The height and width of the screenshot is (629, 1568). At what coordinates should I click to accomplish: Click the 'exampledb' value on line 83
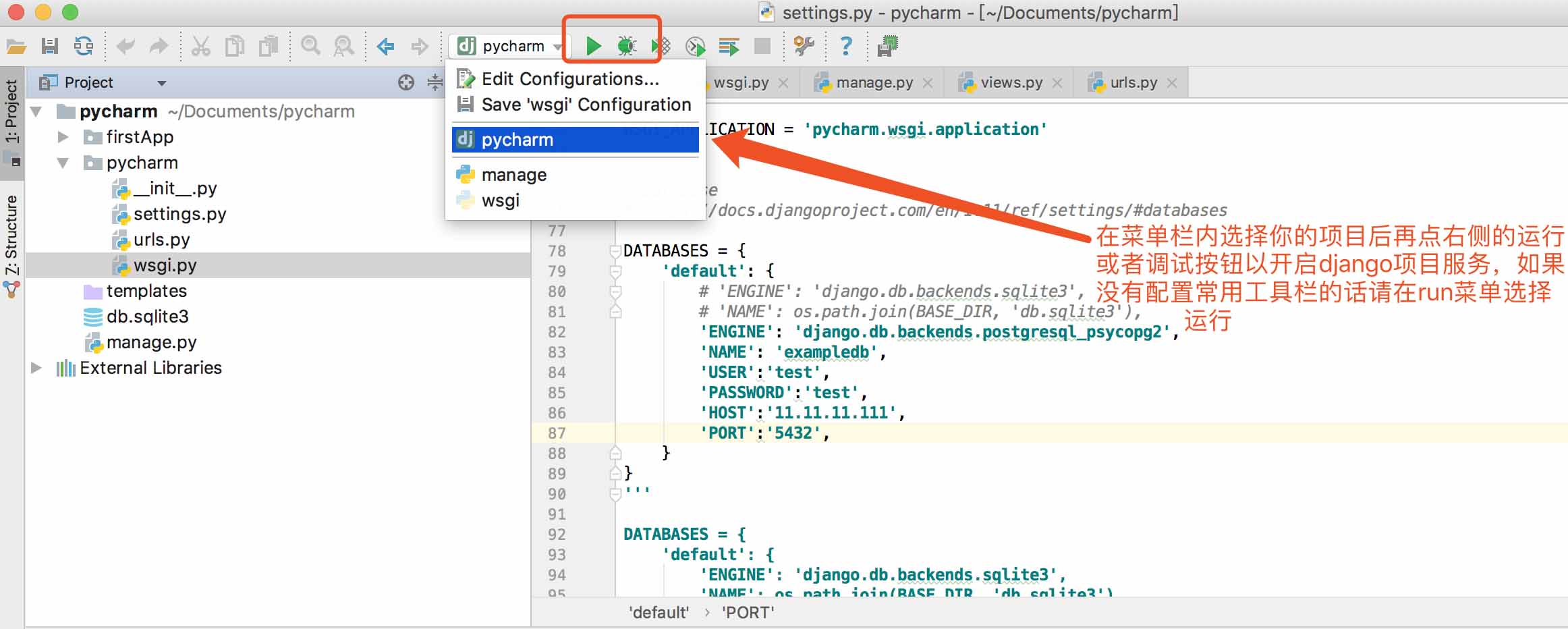pos(827,352)
